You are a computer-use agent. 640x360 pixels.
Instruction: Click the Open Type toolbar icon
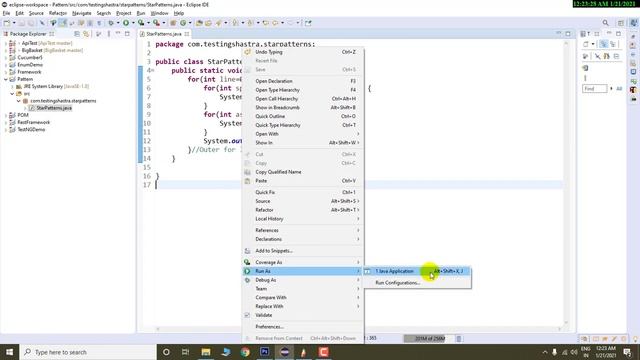[x=199, y=23]
